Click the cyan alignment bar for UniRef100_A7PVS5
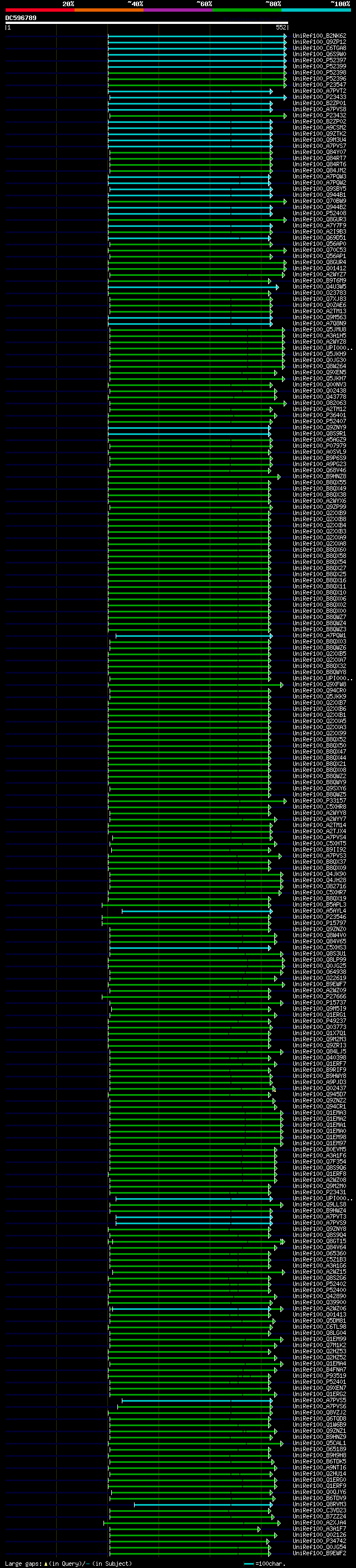The height and width of the screenshot is (1568, 356). (x=196, y=1401)
